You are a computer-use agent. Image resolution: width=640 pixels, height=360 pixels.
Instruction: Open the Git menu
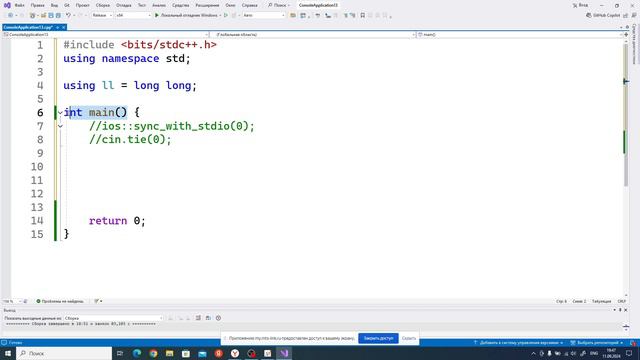(67, 5)
